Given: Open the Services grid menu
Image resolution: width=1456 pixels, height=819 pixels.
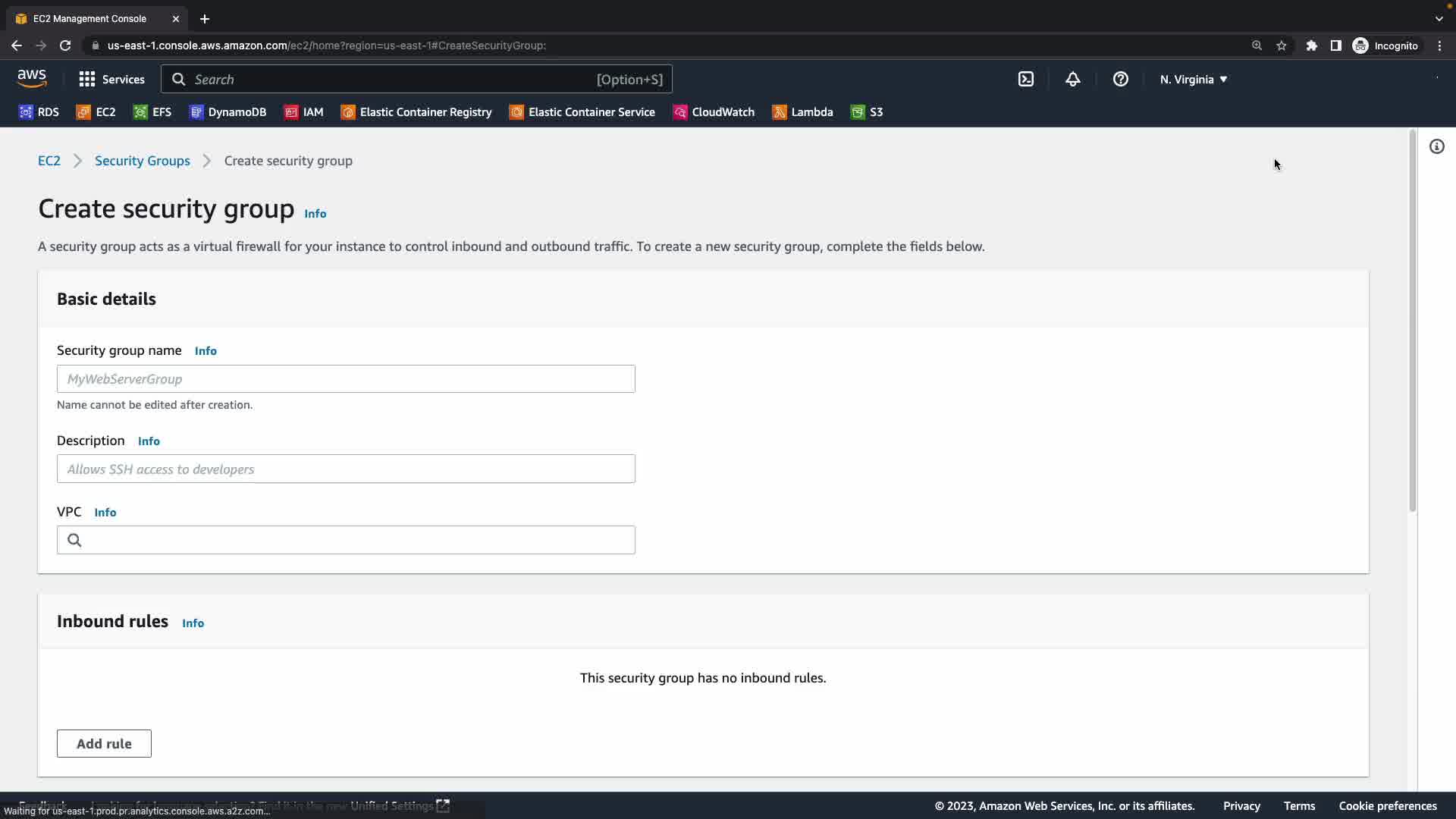Looking at the screenshot, I should [111, 79].
